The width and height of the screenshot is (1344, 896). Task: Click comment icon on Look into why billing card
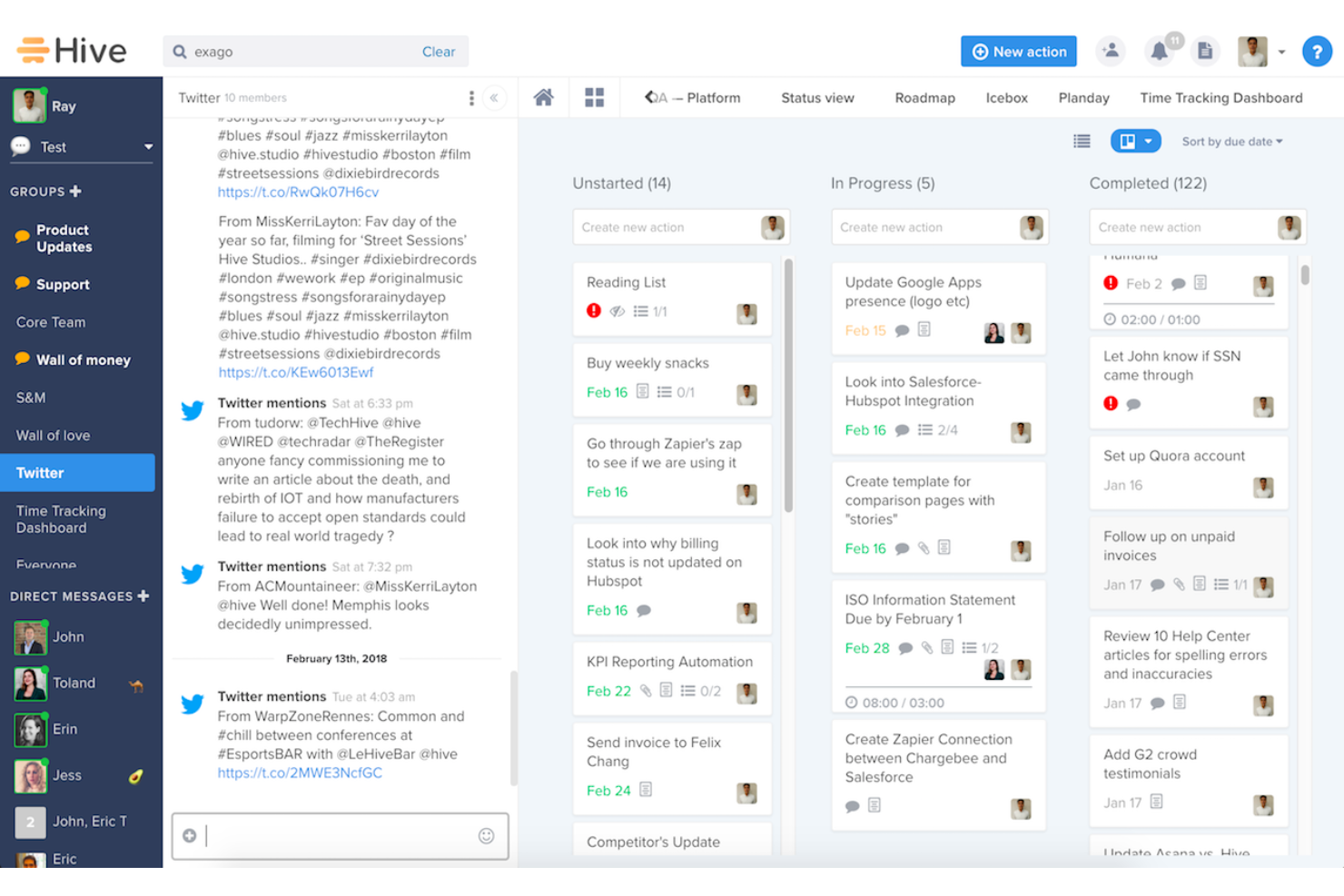644,610
